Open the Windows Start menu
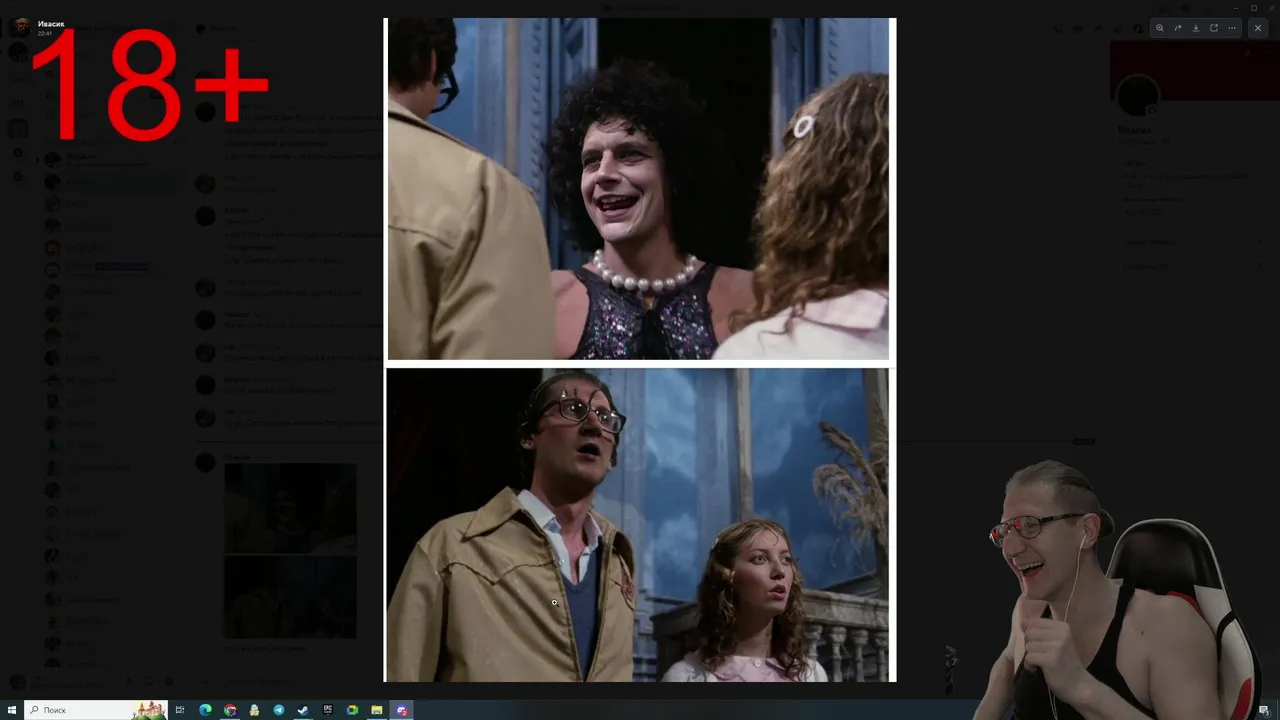This screenshot has width=1280, height=720. tap(12, 710)
